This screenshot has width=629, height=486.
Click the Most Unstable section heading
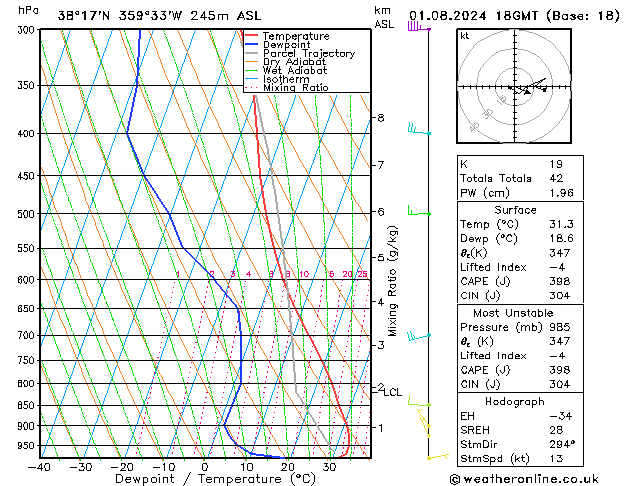tap(513, 313)
